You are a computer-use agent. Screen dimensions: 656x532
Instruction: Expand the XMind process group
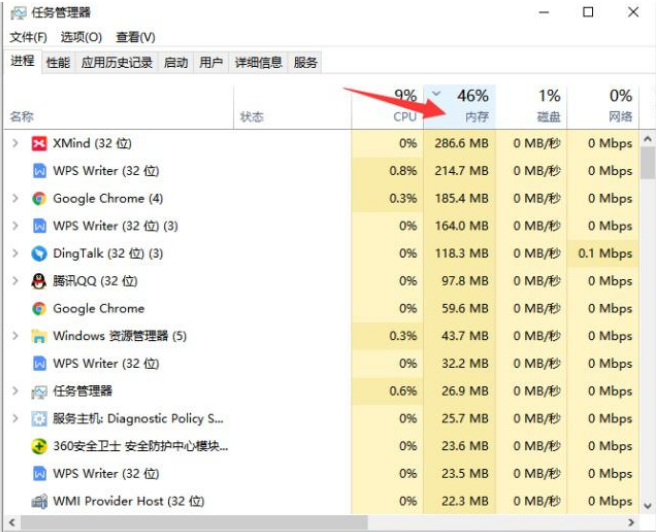pyautogui.click(x=15, y=144)
